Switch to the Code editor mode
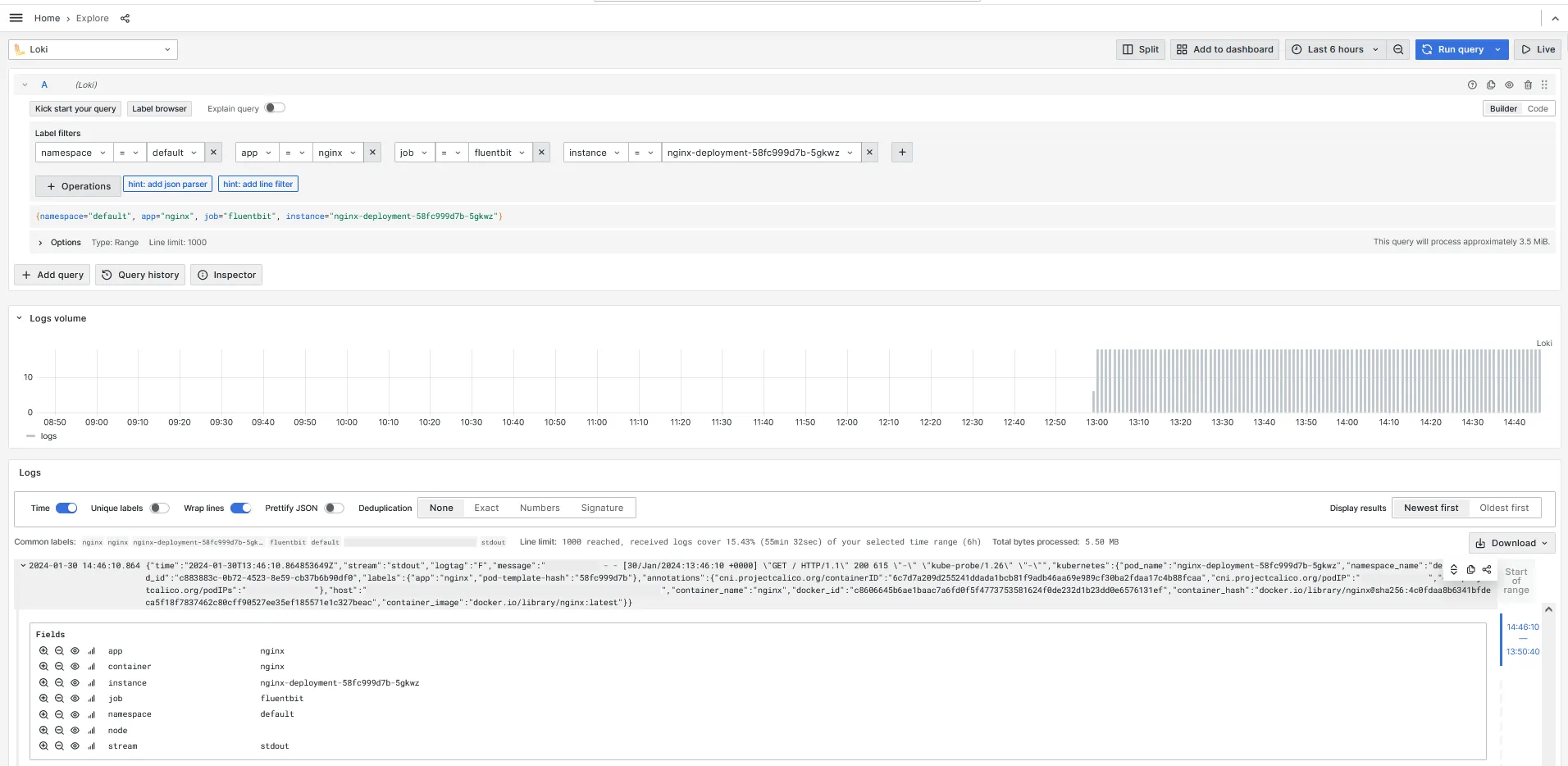Viewport: 1568px width, 766px height. pos(1537,108)
